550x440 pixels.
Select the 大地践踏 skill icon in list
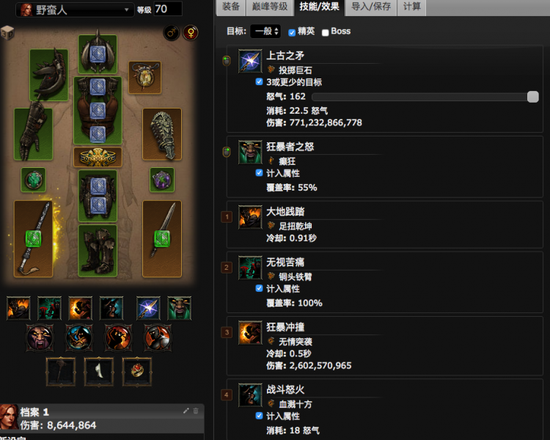click(x=250, y=217)
